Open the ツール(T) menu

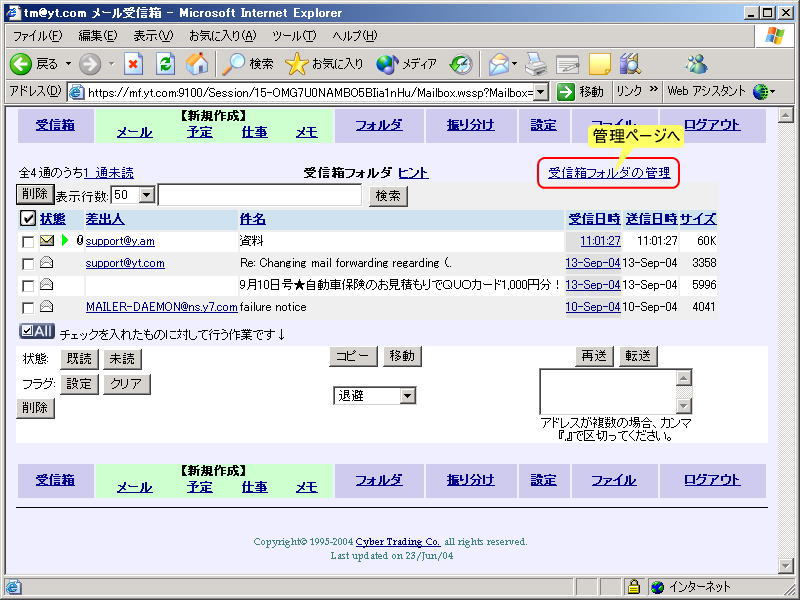pos(294,36)
